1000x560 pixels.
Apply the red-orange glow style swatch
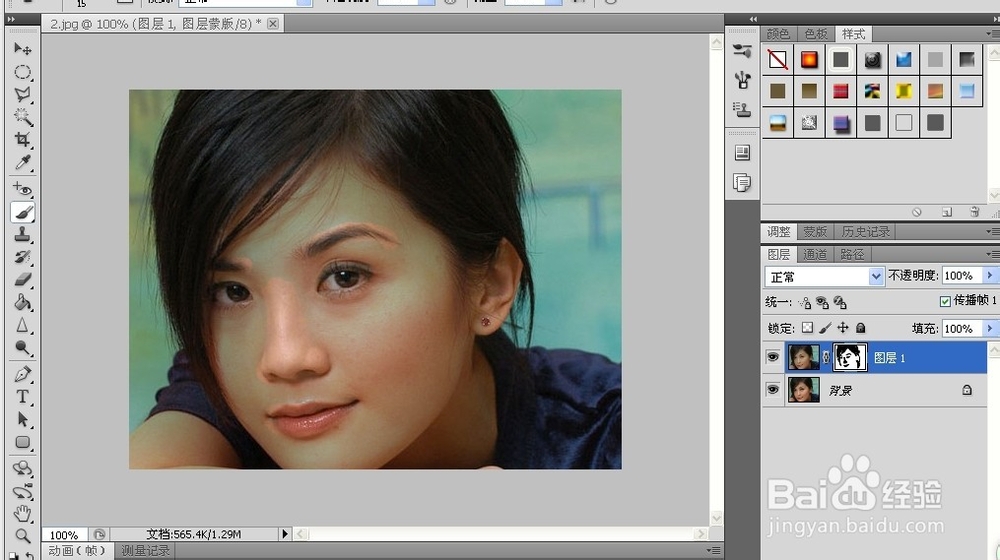pos(809,60)
